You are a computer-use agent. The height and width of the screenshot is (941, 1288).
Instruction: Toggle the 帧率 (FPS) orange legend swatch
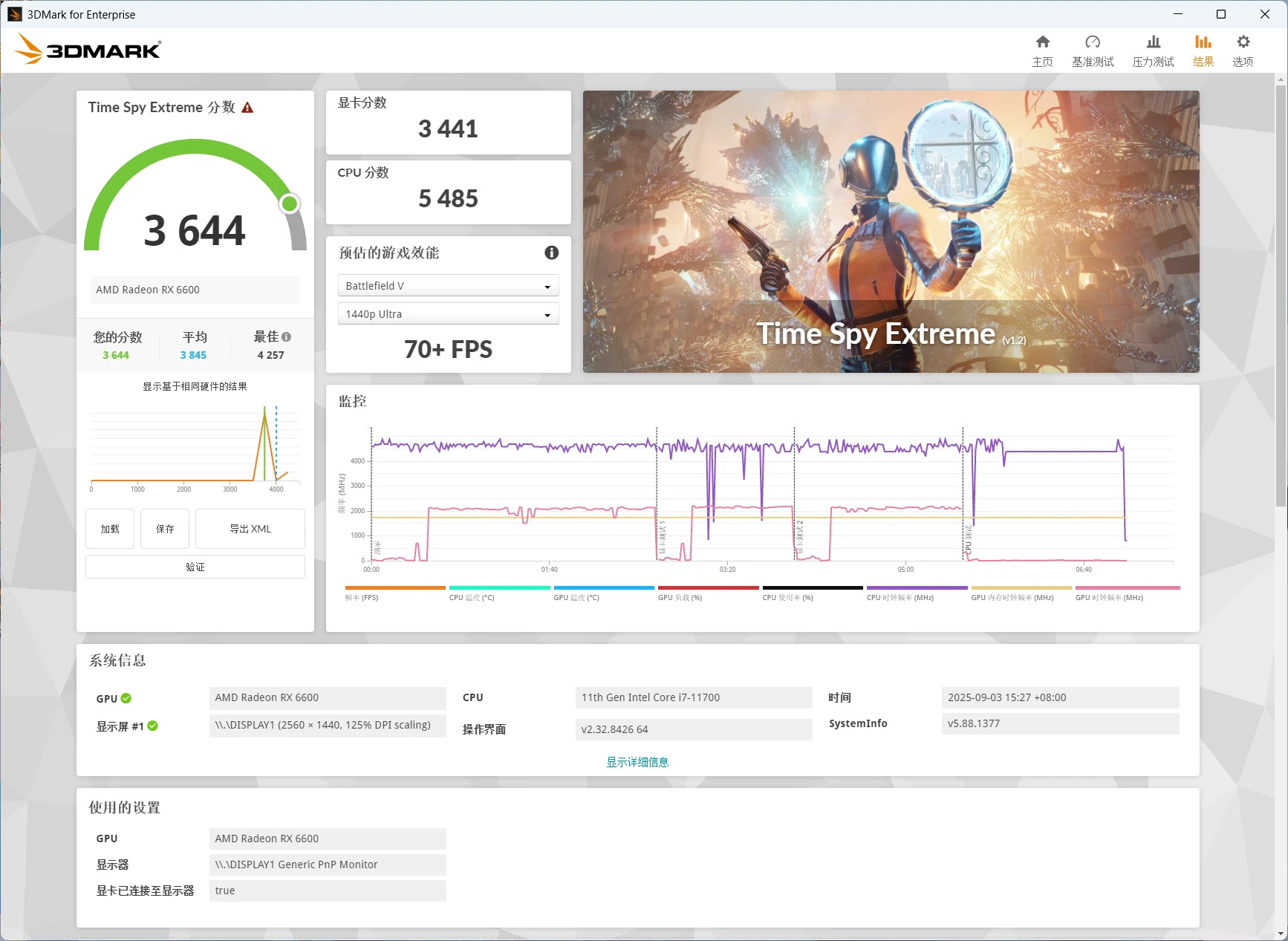click(x=395, y=588)
